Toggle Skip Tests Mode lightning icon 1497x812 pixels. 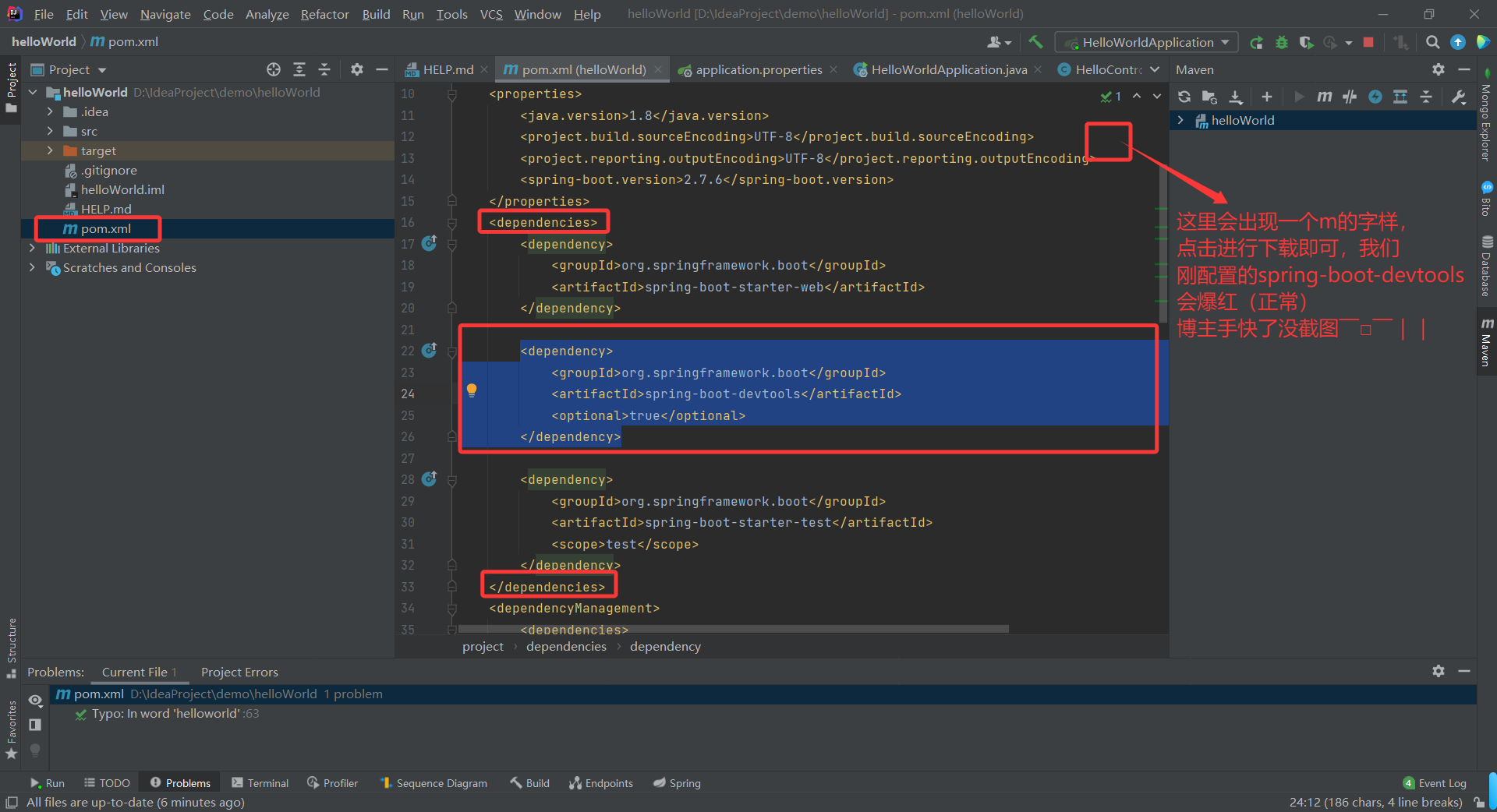point(1375,97)
